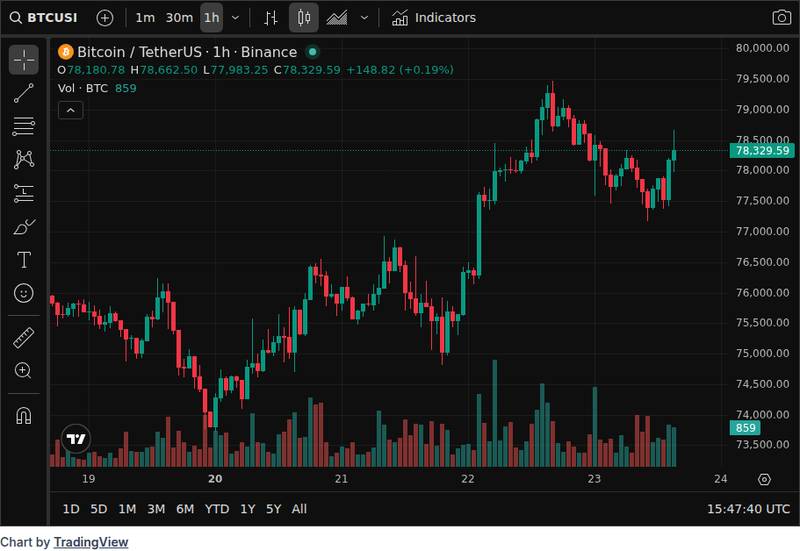Set date range to 5Y

coord(273,509)
